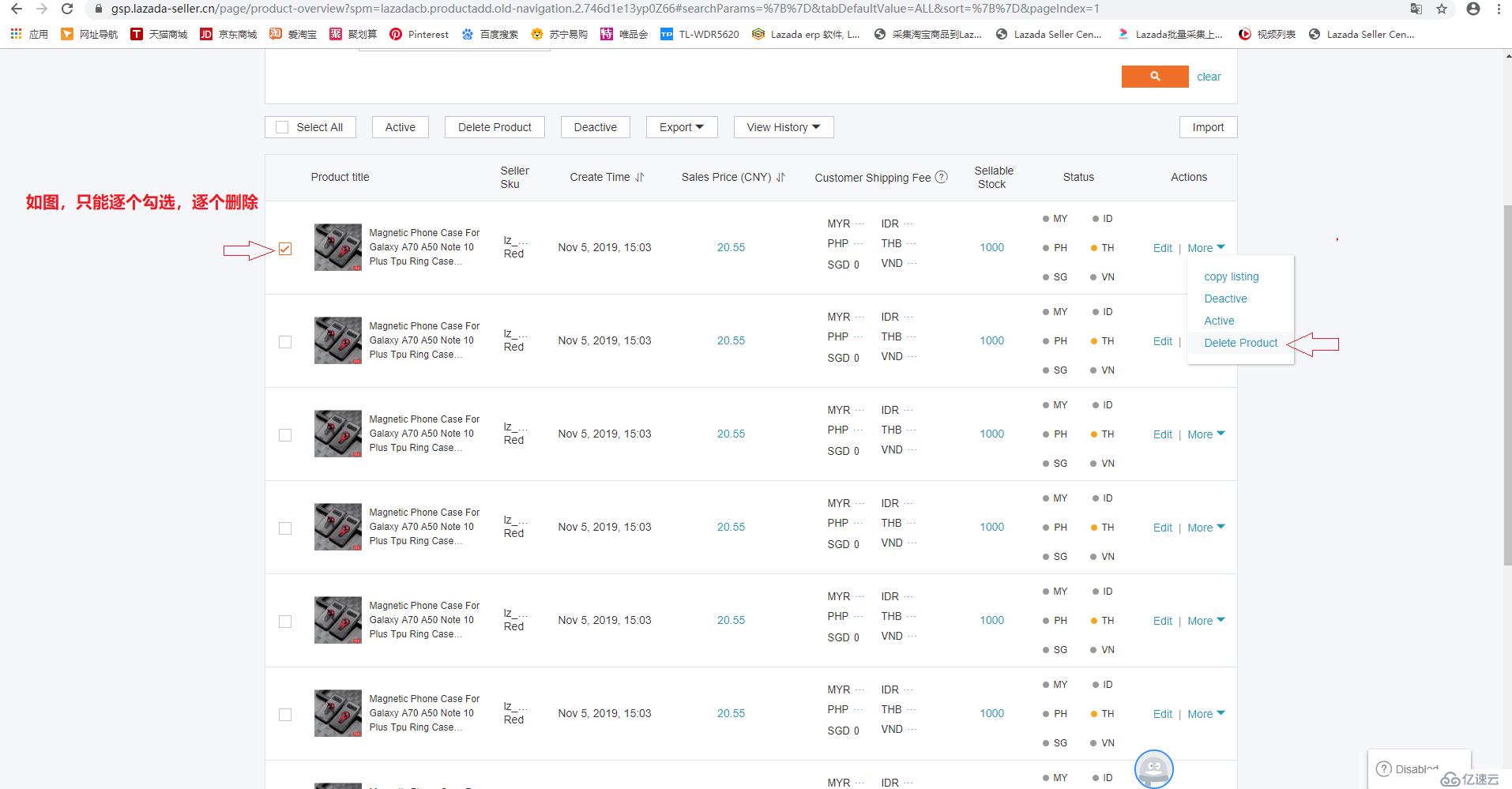1512x789 pixels.
Task: Check the Select All checkbox
Action: [282, 127]
